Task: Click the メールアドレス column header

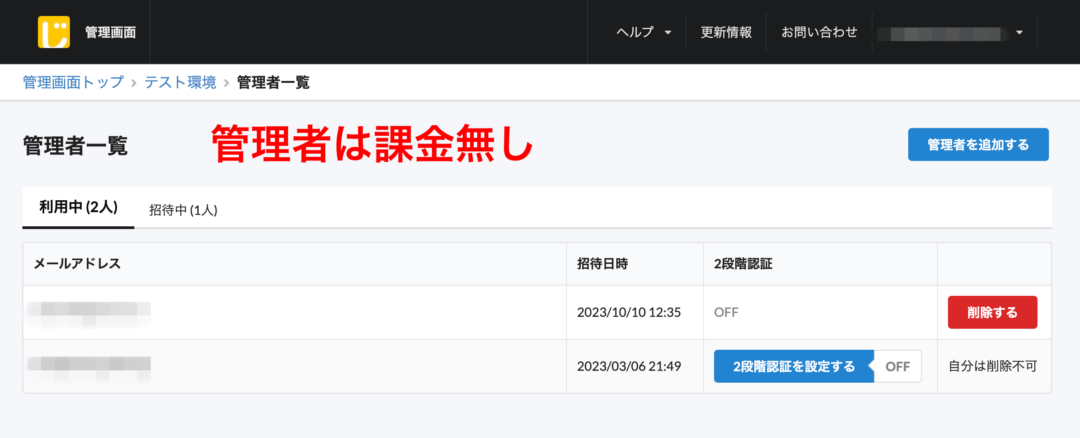Action: click(x=77, y=264)
